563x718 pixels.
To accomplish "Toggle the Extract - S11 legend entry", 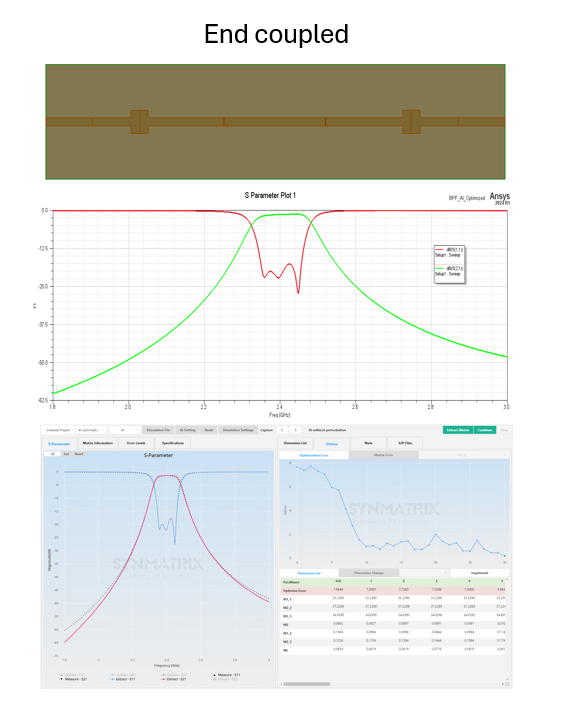I will [x=123, y=679].
